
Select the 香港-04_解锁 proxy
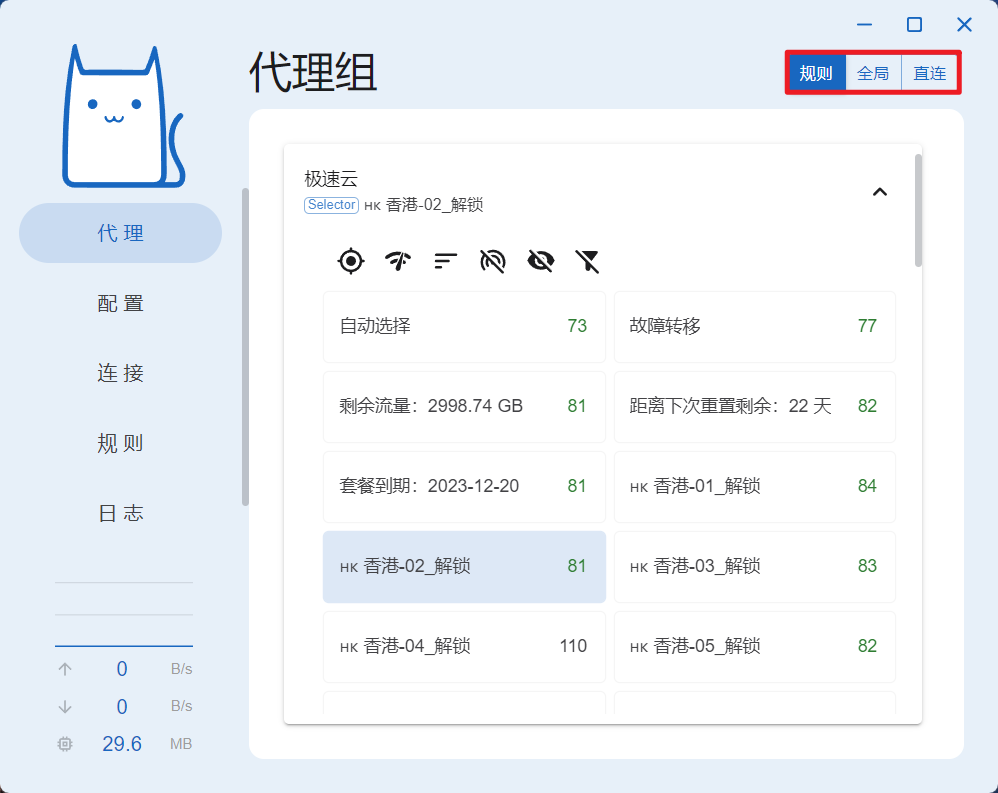pyautogui.click(x=464, y=647)
